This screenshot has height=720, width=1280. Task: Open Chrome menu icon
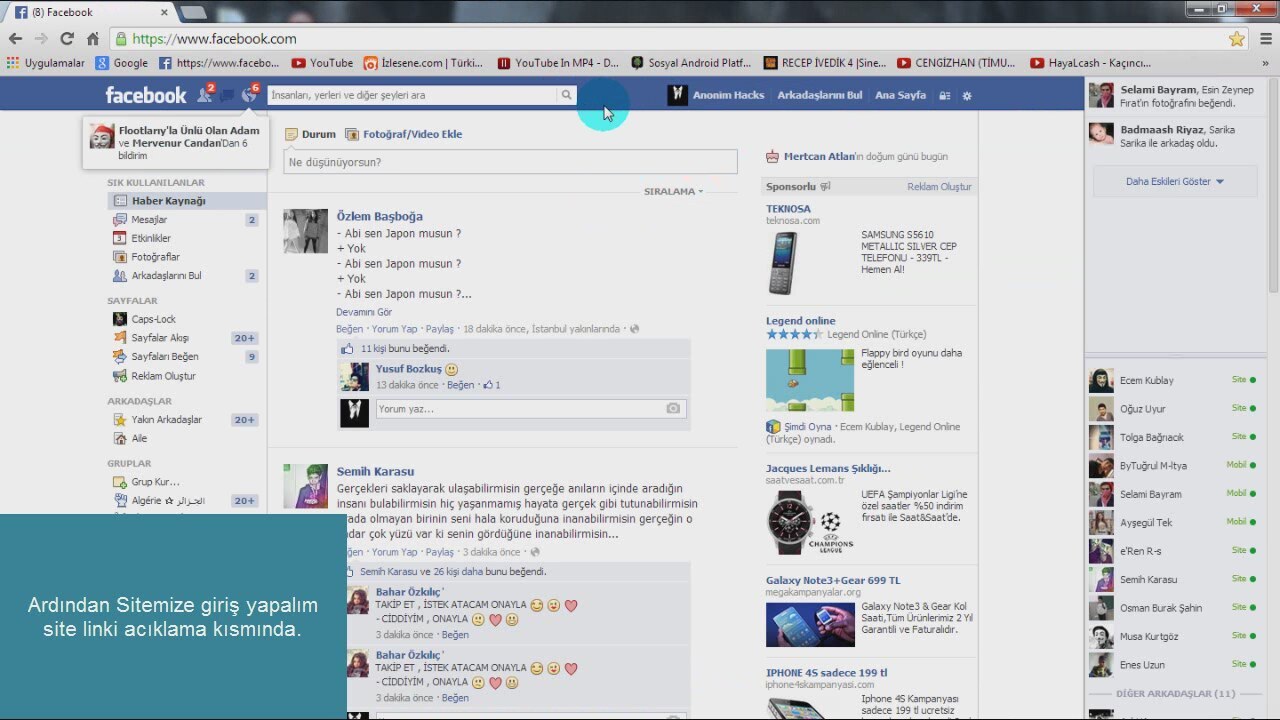1265,39
